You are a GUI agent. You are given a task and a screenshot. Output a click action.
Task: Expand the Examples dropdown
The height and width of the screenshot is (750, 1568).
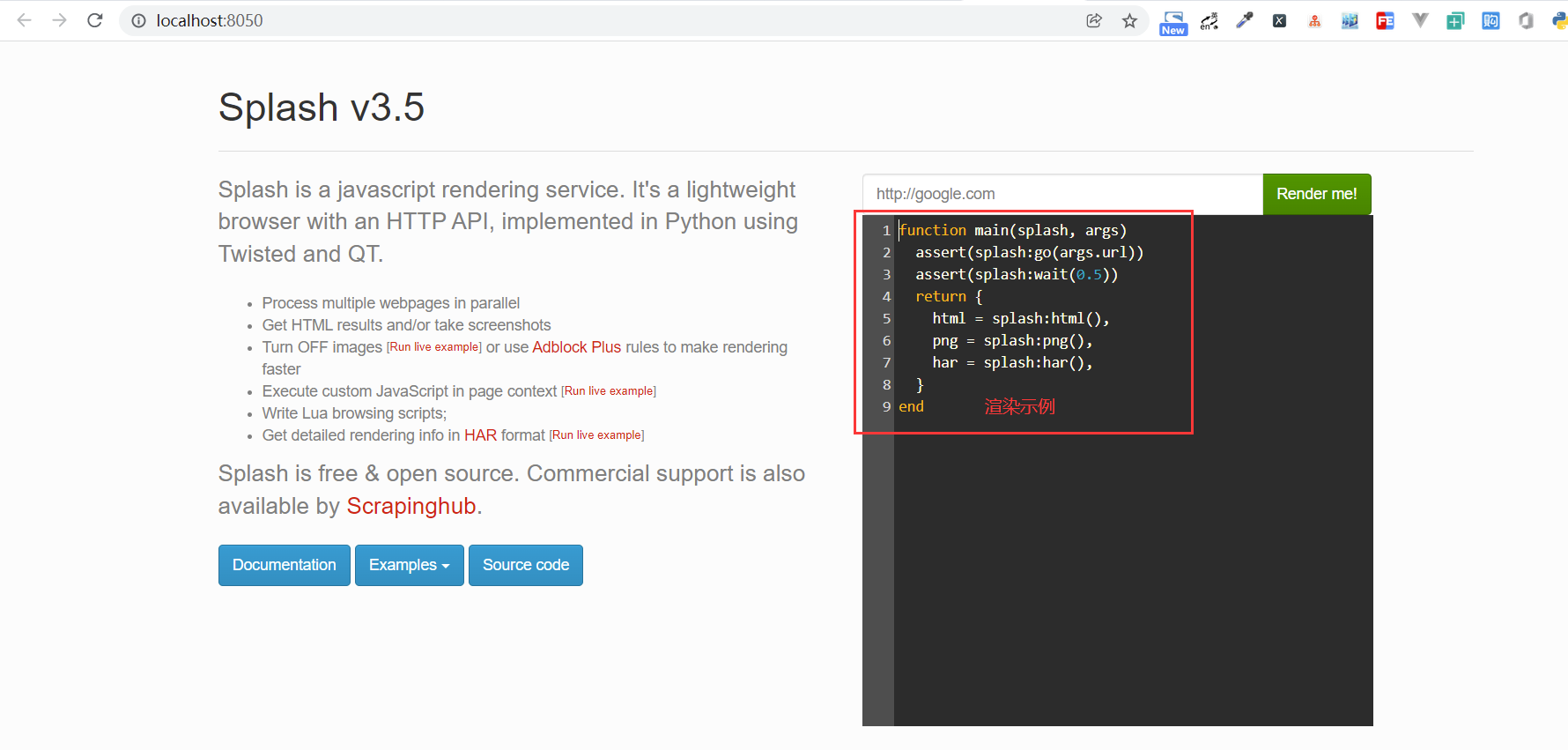point(410,565)
